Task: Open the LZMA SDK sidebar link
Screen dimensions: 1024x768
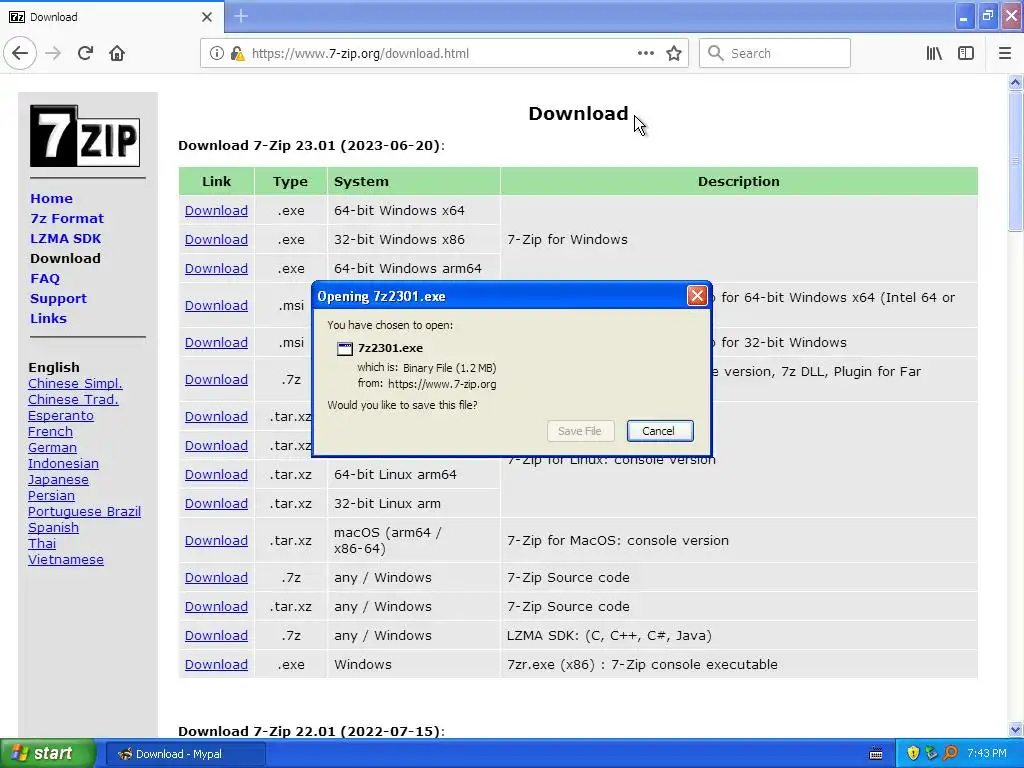Action: click(65, 238)
